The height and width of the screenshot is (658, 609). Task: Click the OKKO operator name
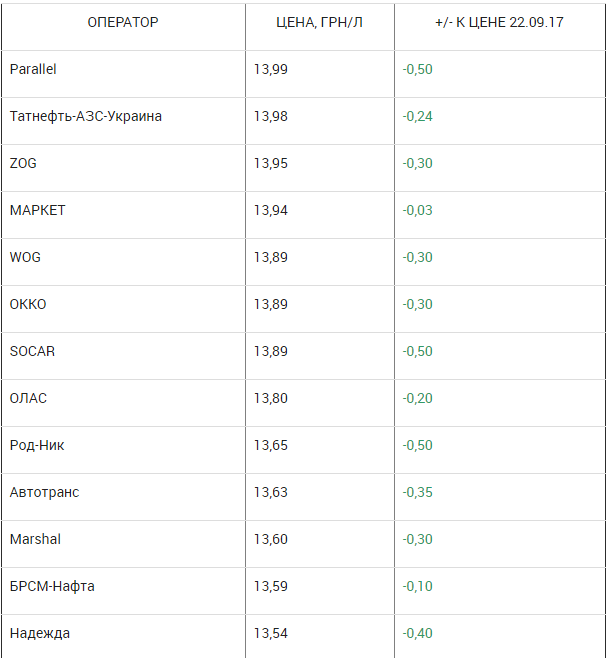[x=27, y=304]
